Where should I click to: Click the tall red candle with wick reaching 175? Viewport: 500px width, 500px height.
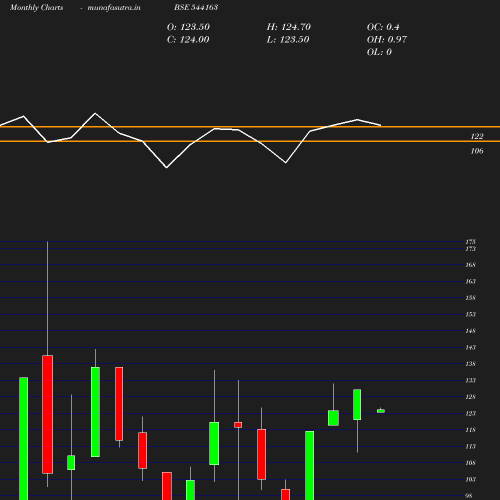48,414
